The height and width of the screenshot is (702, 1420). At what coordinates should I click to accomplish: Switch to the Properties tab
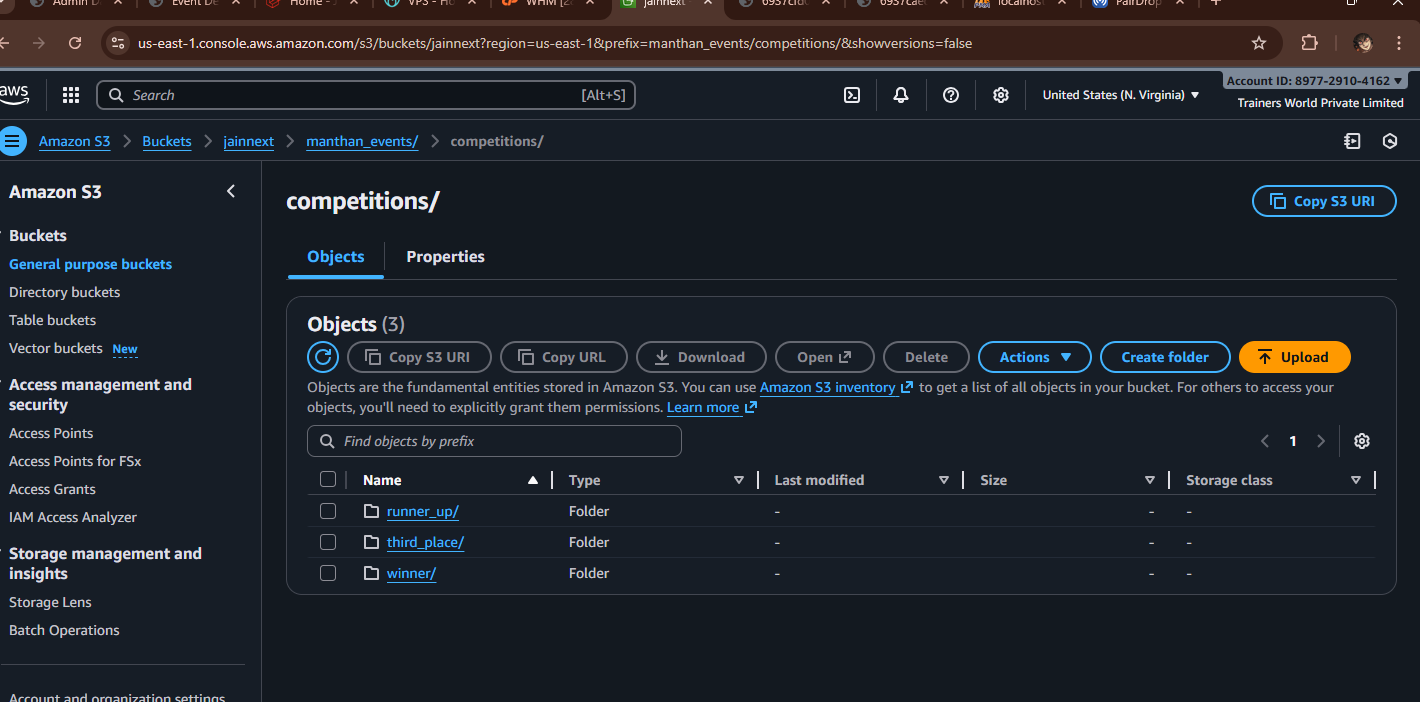point(445,257)
